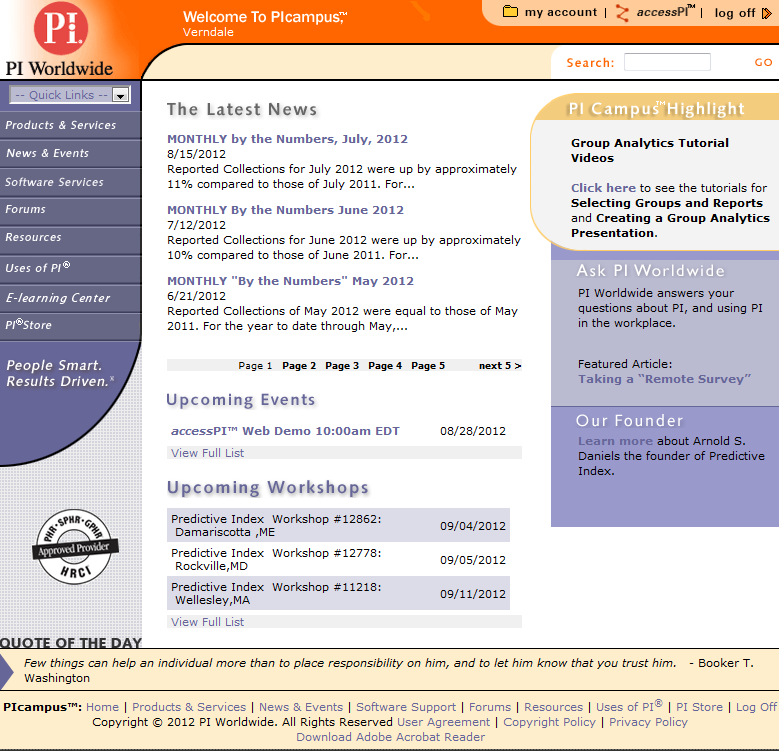Open Software Services sidebar menu
This screenshot has width=779, height=751.
click(71, 182)
